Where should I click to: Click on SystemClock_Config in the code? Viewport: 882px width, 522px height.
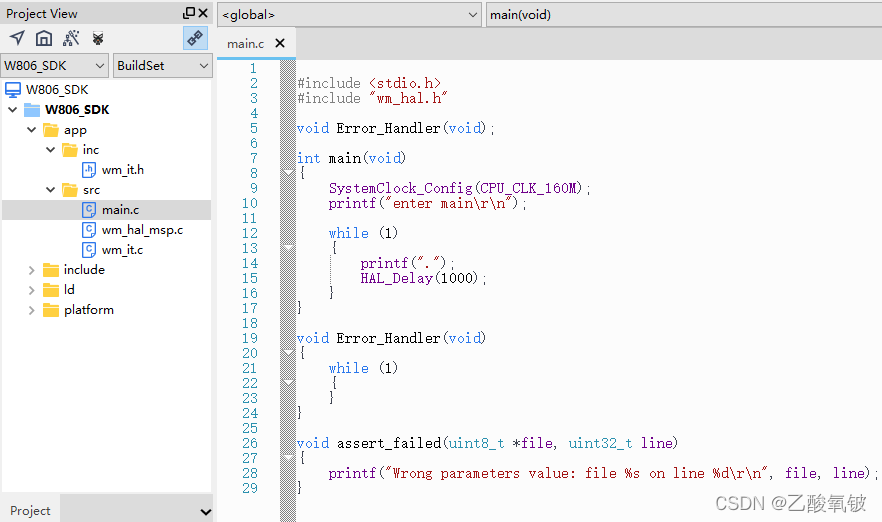pyautogui.click(x=400, y=188)
